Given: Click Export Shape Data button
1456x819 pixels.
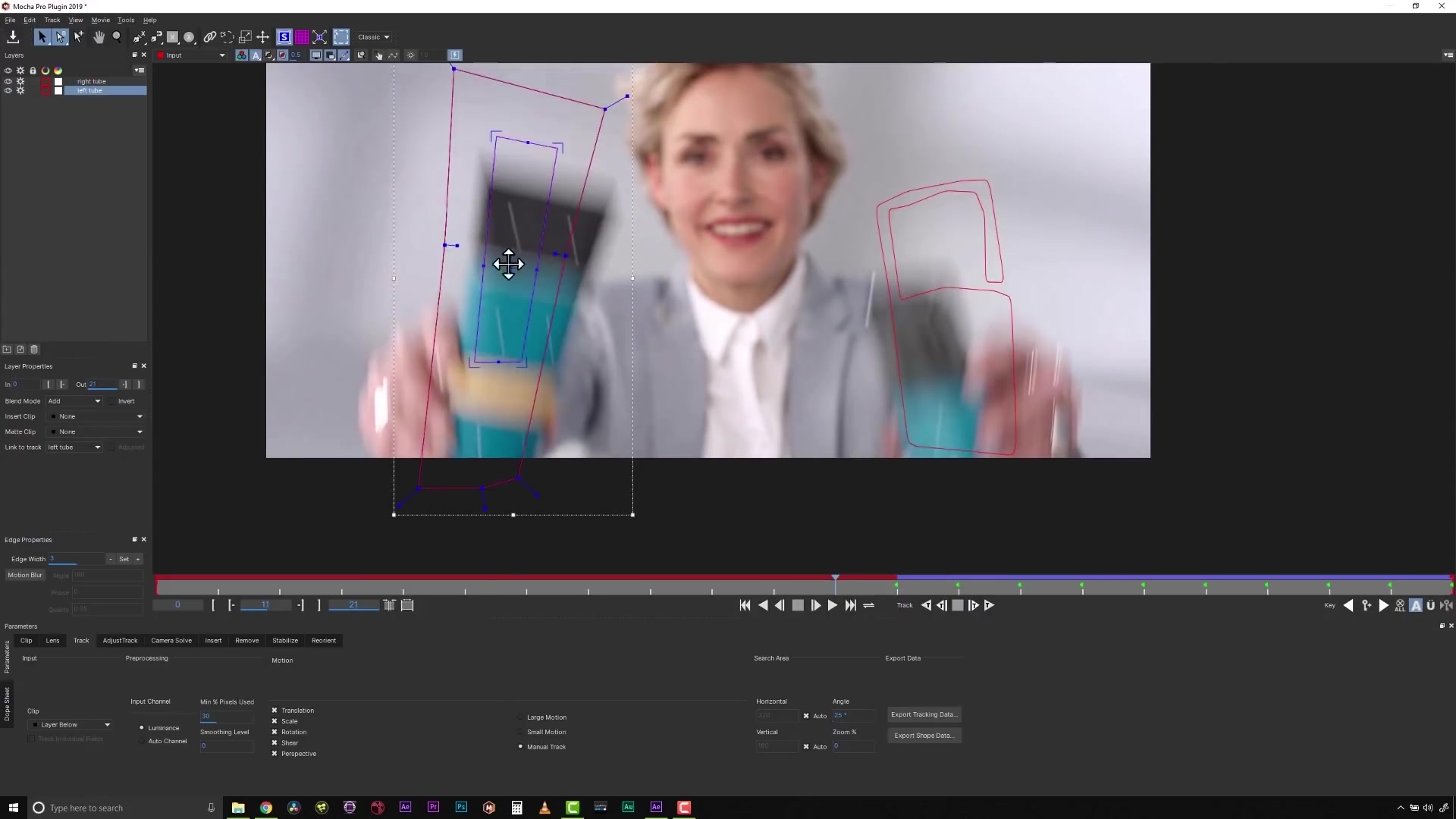Looking at the screenshot, I should click(924, 736).
